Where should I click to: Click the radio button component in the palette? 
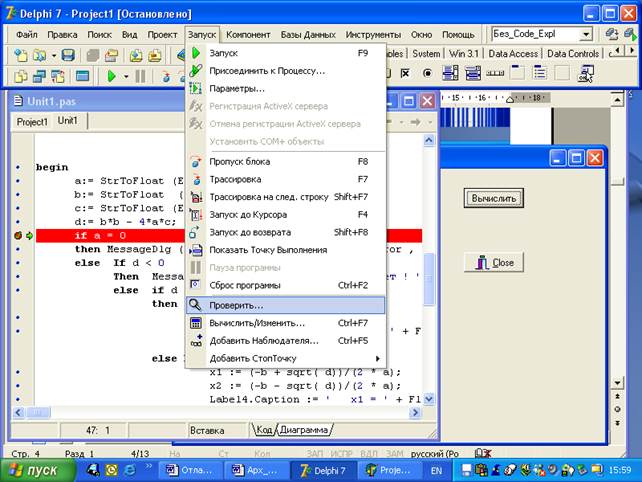point(427,73)
